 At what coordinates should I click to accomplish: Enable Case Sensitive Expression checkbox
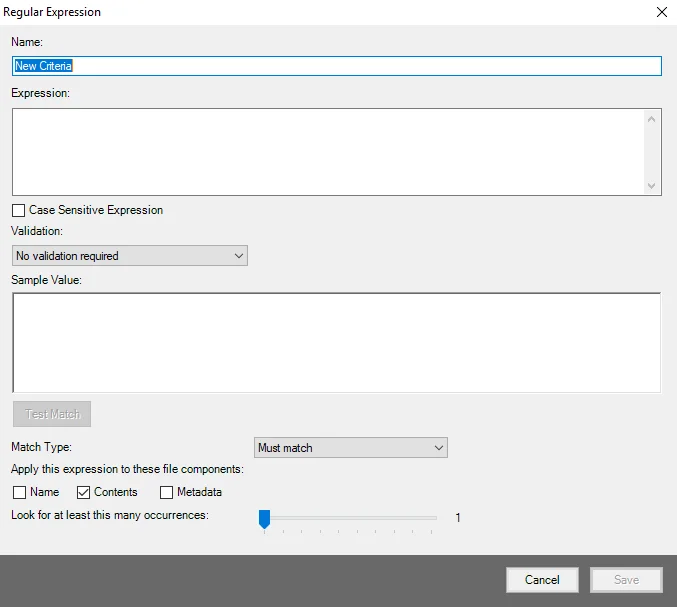point(19,211)
